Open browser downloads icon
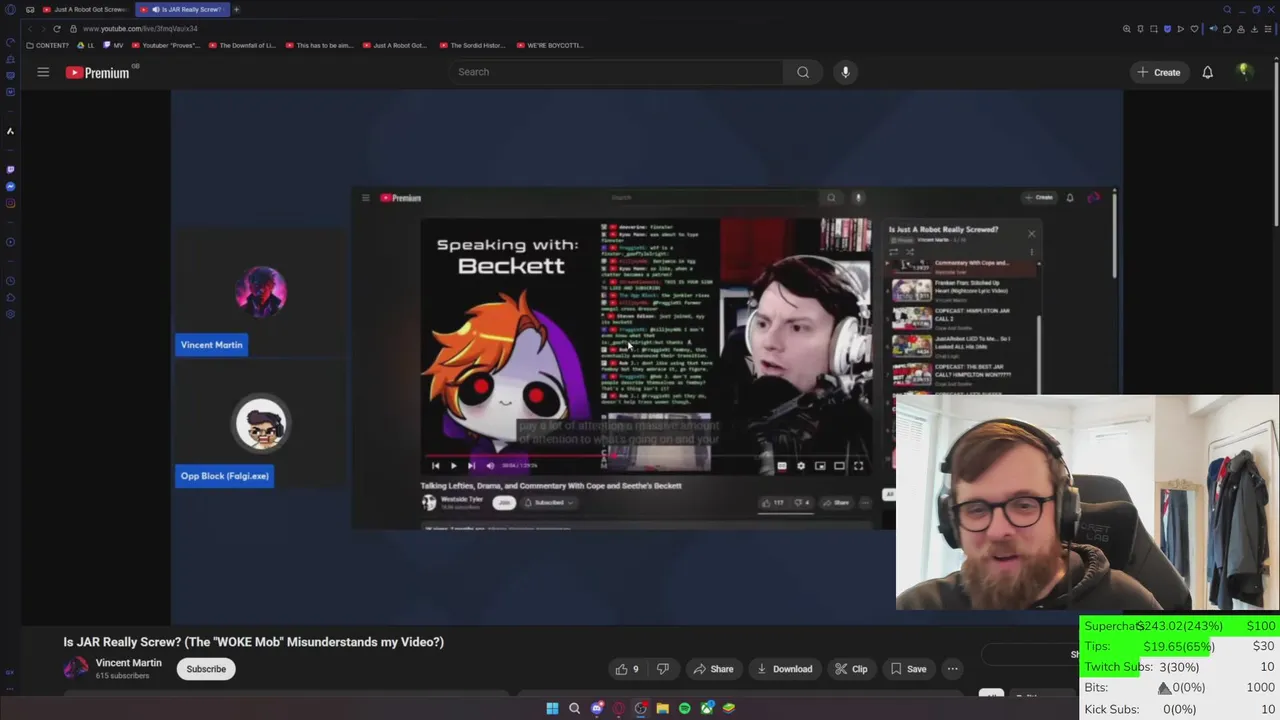 coord(1254,29)
